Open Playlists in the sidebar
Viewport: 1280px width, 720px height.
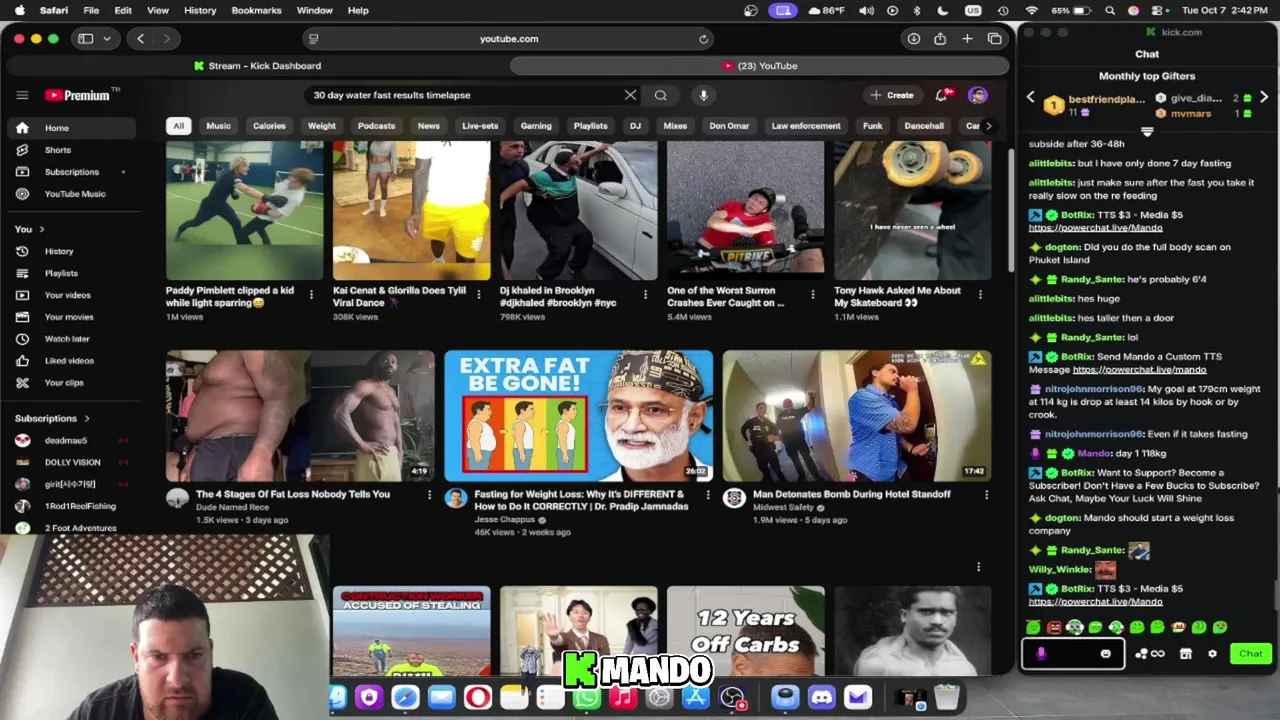[70, 273]
